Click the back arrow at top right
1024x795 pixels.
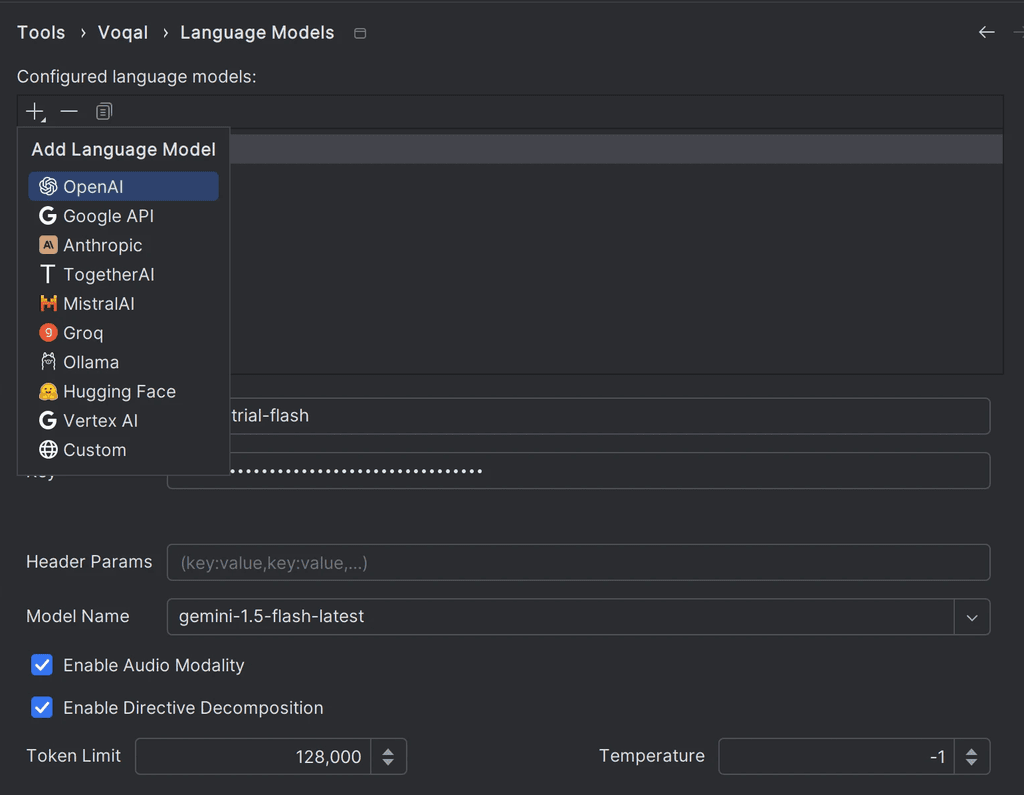(987, 32)
